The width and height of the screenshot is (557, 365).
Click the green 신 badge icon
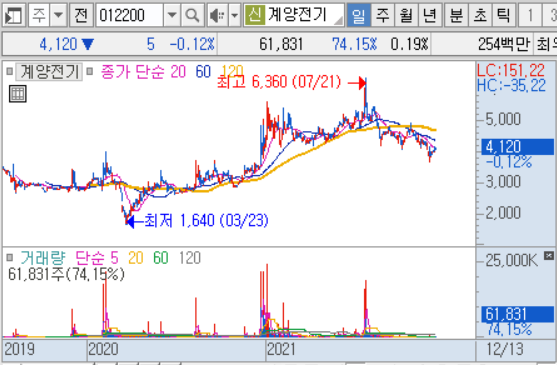254,15
